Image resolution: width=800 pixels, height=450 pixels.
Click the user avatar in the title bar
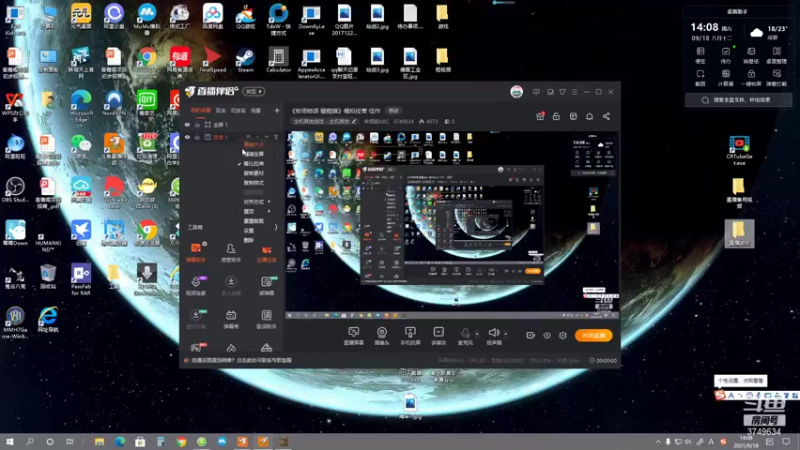click(516, 92)
